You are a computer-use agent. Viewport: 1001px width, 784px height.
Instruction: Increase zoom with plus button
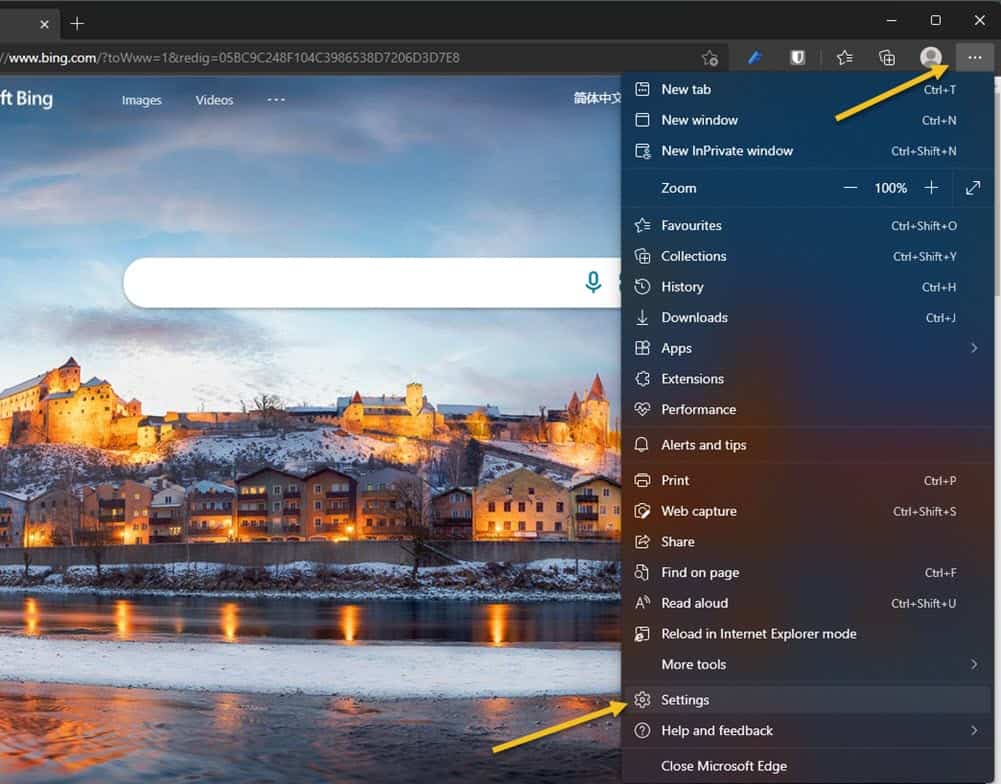coord(931,188)
